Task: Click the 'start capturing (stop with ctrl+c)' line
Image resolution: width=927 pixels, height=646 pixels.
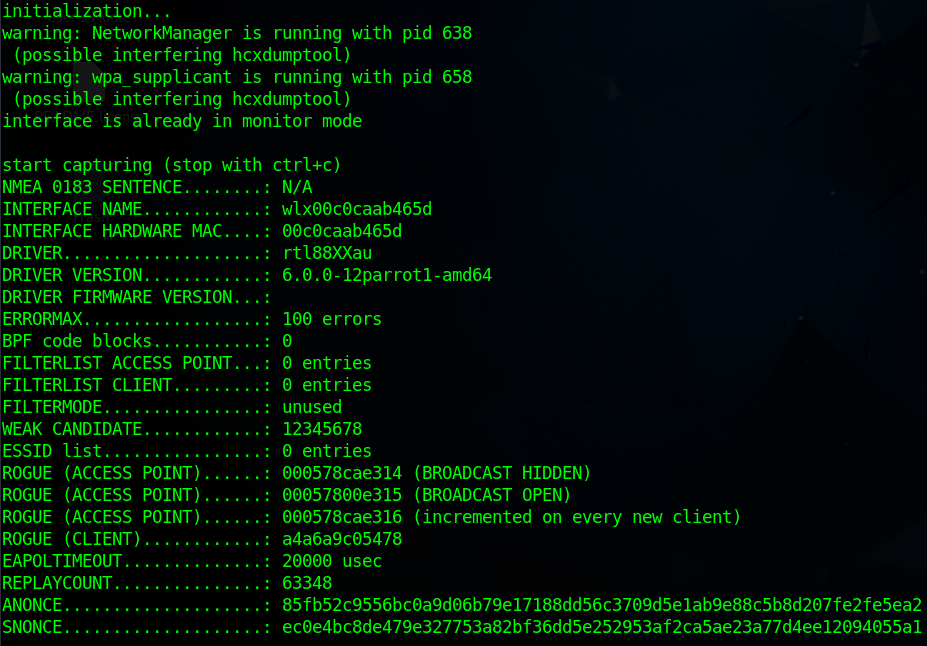Action: [172, 165]
